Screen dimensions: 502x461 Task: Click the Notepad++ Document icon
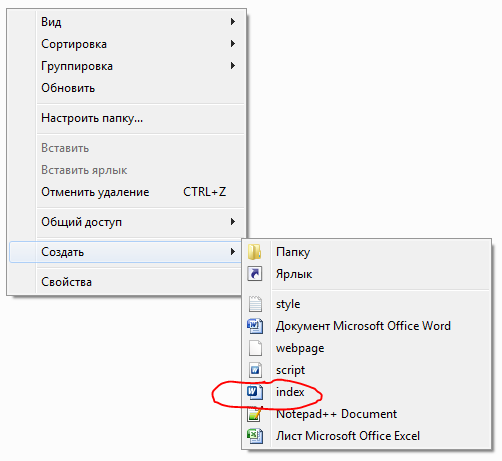click(255, 414)
